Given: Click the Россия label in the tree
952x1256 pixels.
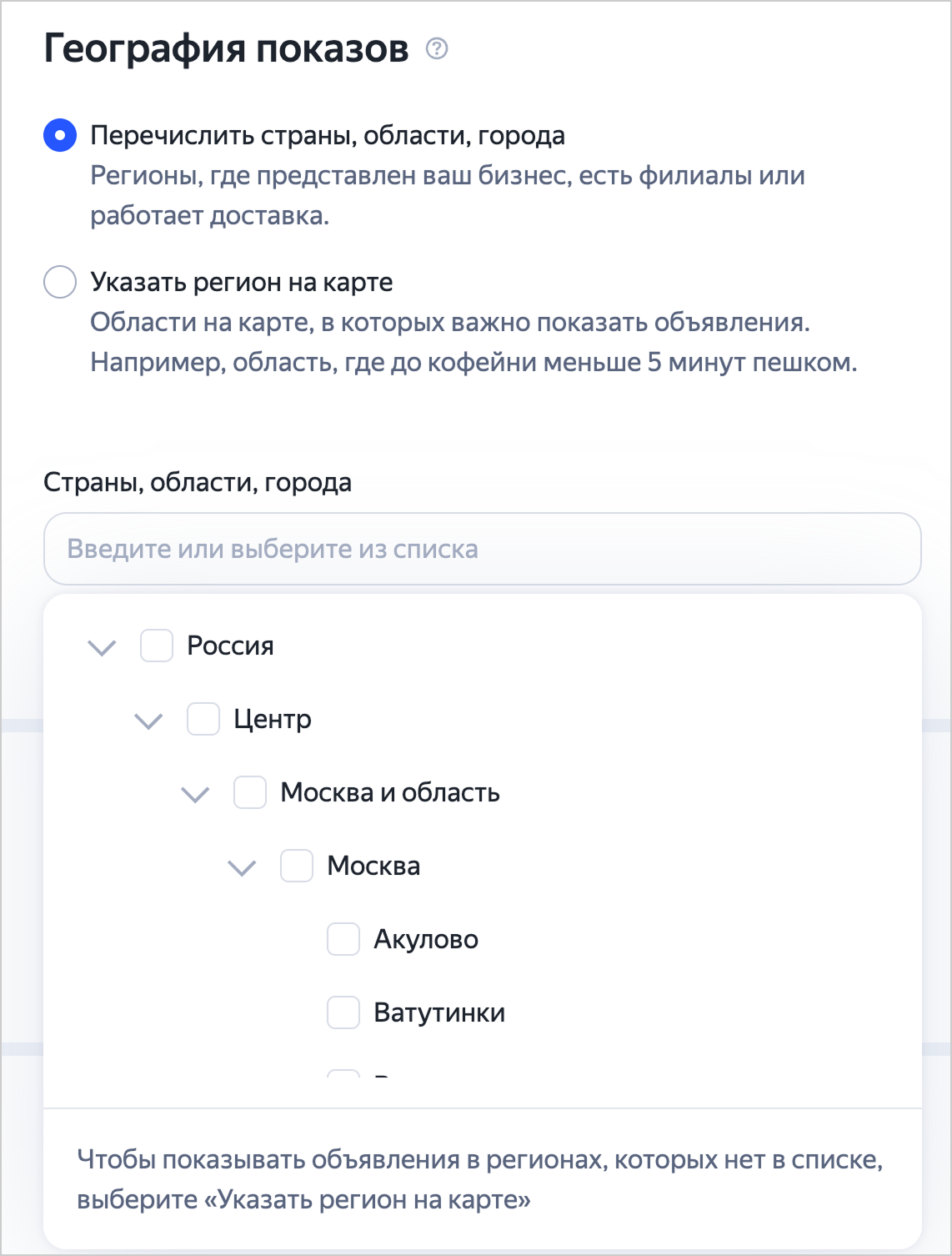Looking at the screenshot, I should (231, 646).
